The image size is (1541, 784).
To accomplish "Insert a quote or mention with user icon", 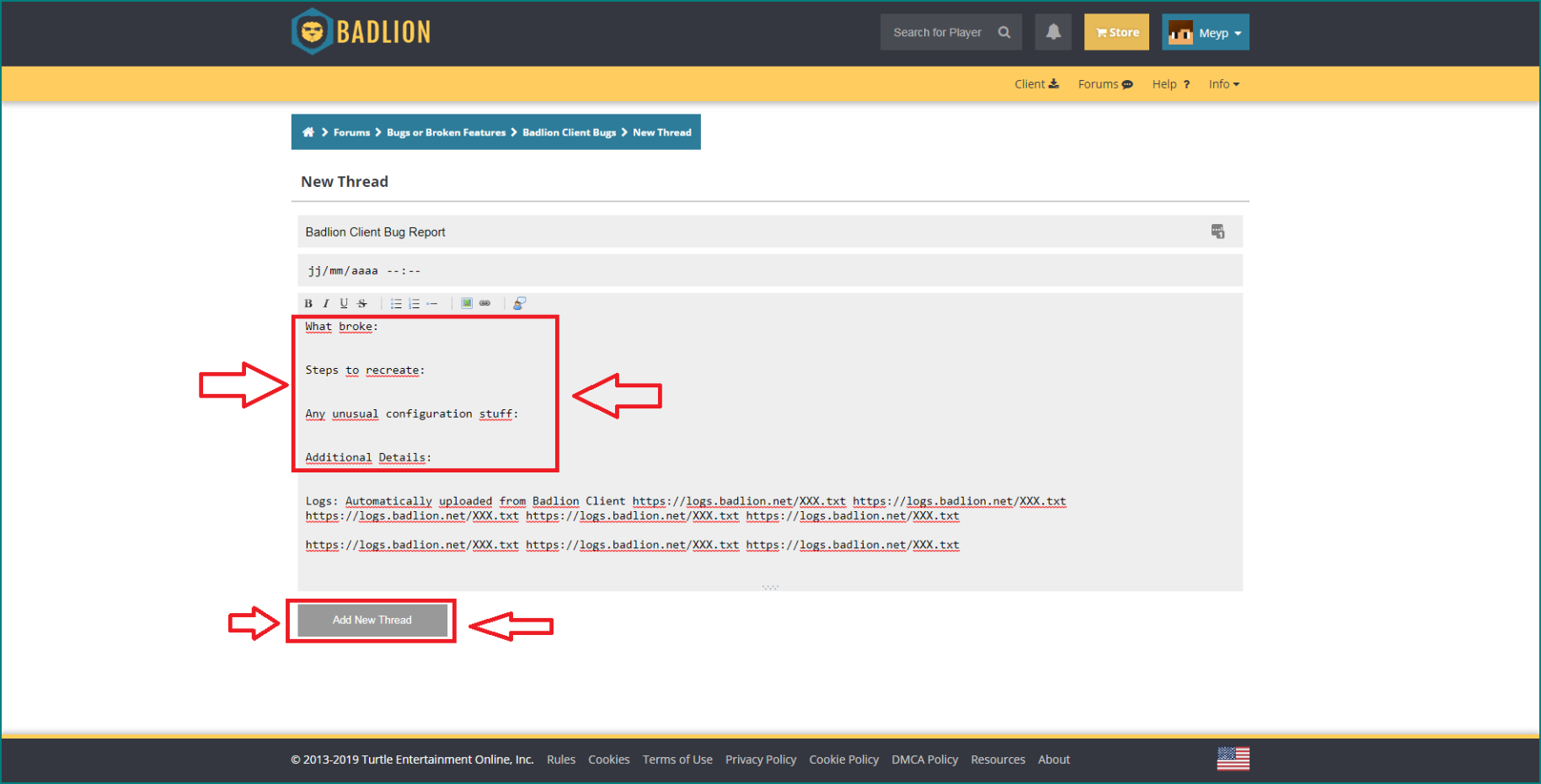I will pyautogui.click(x=520, y=303).
